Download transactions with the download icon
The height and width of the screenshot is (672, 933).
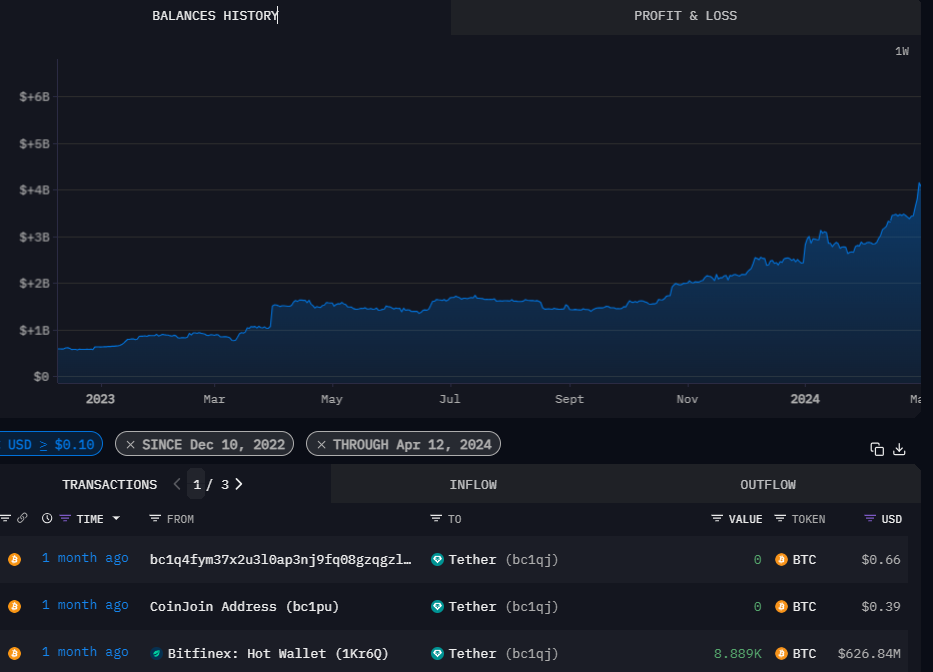click(x=899, y=449)
